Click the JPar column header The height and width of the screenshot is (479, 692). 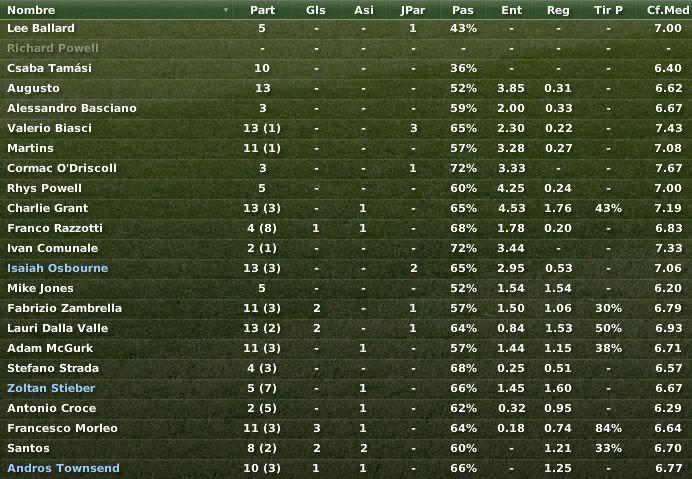coord(413,10)
